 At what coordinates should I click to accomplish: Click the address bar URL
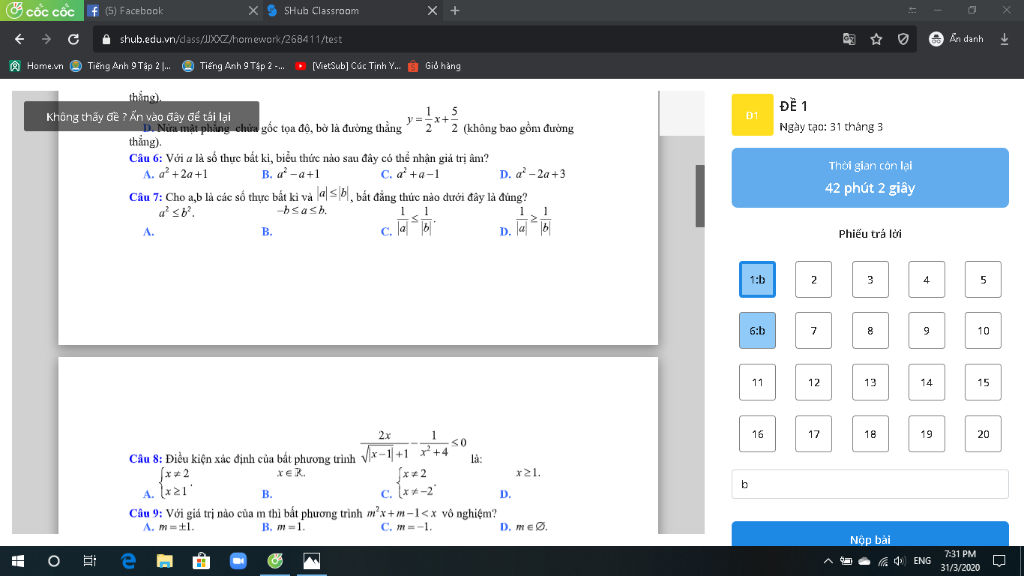[x=231, y=39]
